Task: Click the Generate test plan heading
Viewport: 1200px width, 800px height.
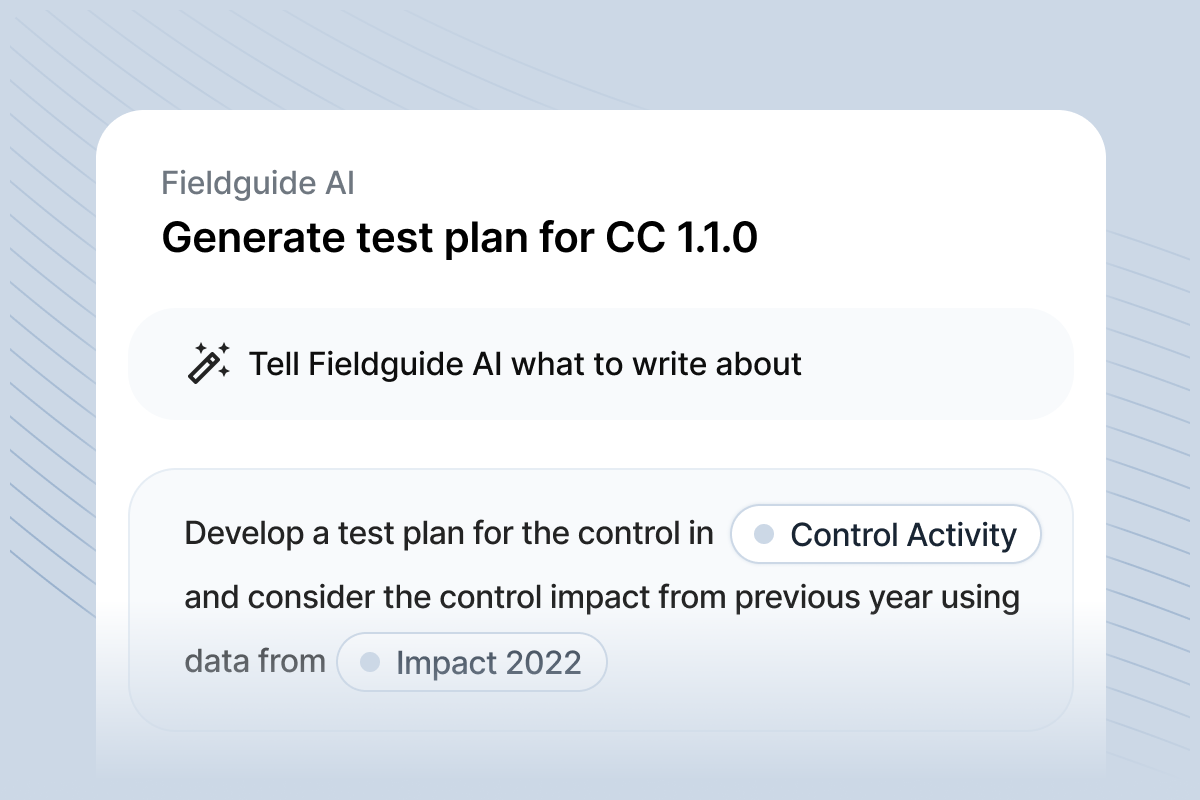Action: click(x=461, y=237)
